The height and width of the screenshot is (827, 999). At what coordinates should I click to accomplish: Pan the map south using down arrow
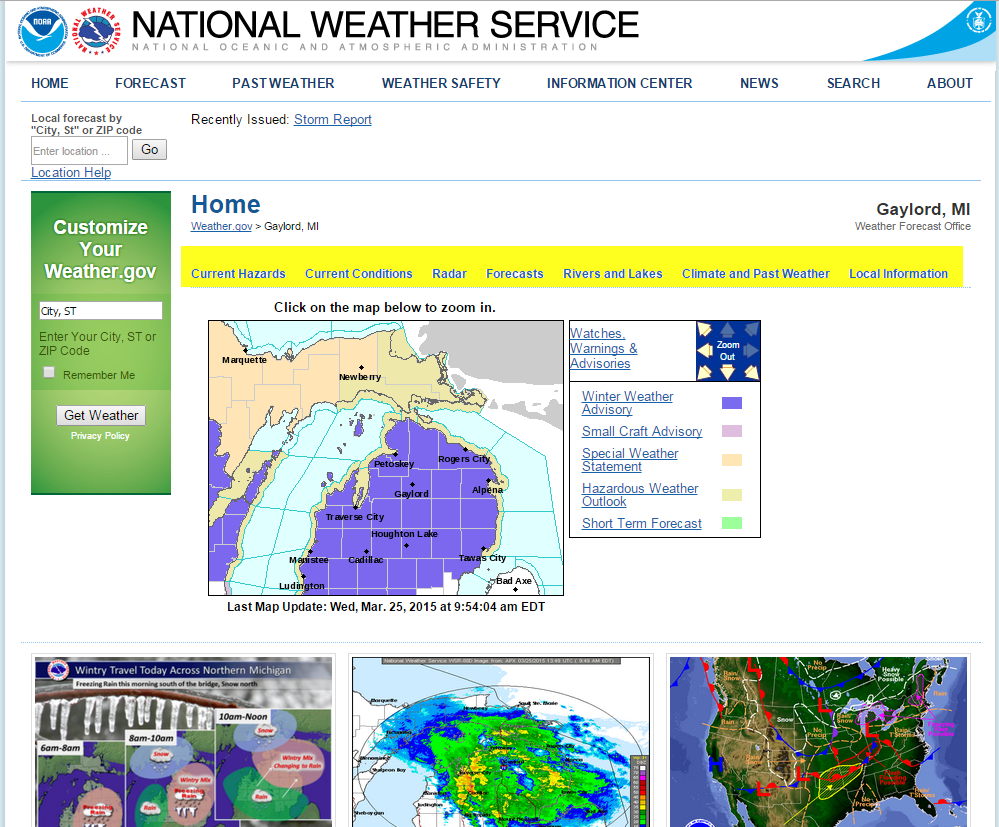pos(728,373)
